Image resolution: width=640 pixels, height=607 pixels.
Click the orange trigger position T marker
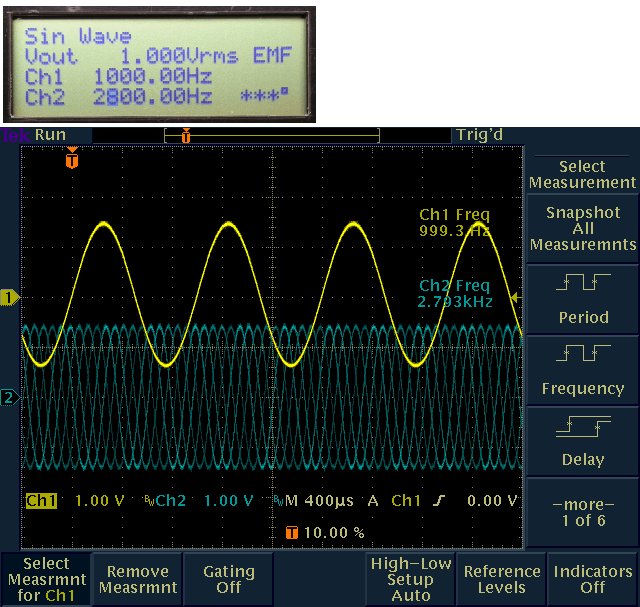point(71,157)
